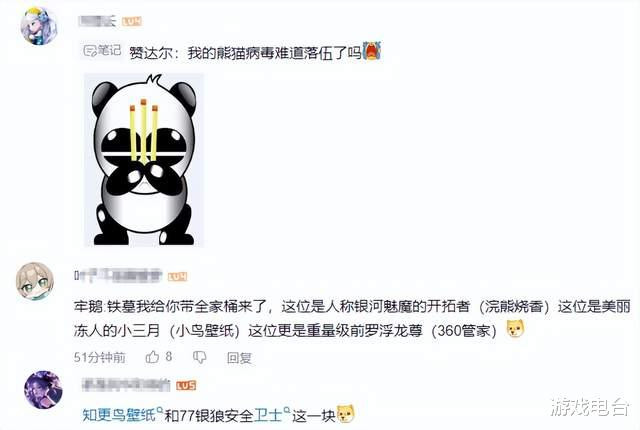The width and height of the screenshot is (640, 430).
Task: Like the comment with the thumbs-up icon
Action: pyautogui.click(x=152, y=357)
